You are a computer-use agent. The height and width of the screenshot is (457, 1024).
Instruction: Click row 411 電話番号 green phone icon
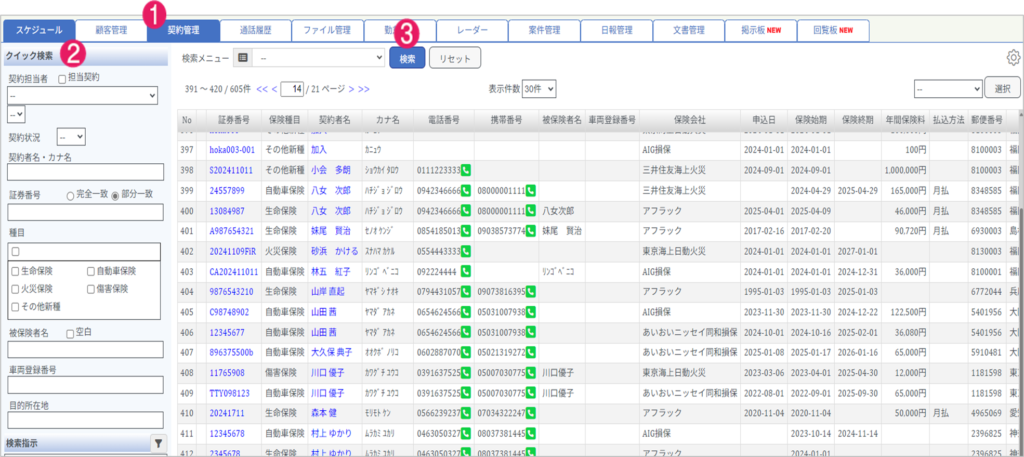(x=466, y=433)
